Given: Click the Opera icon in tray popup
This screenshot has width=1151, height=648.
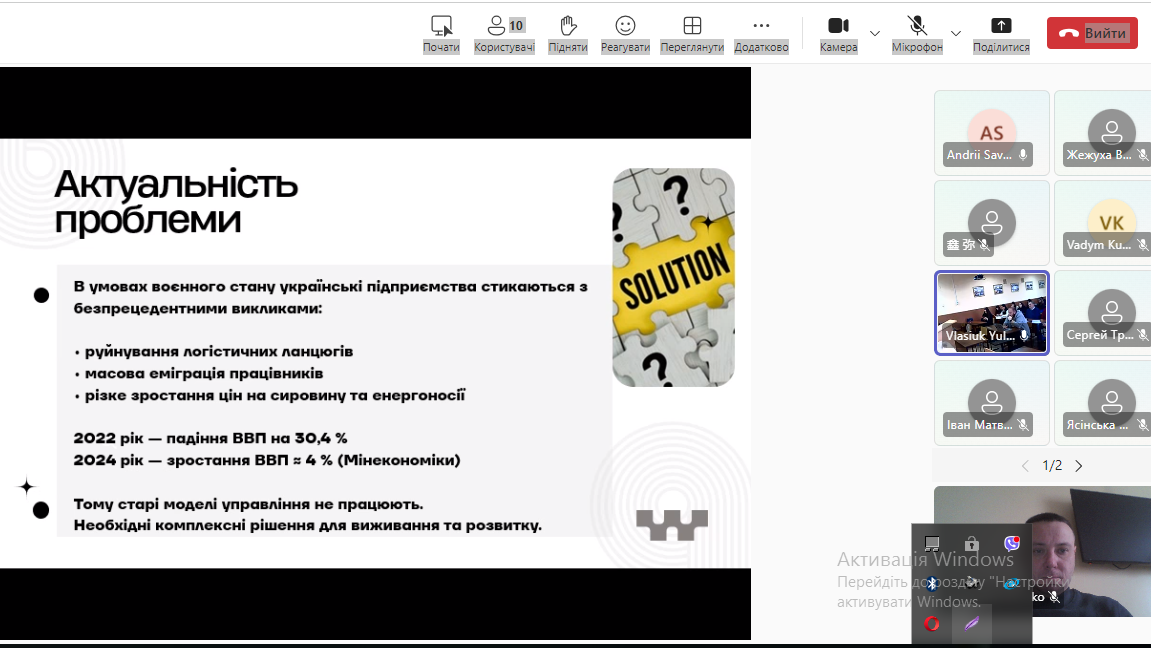Looking at the screenshot, I should (932, 623).
